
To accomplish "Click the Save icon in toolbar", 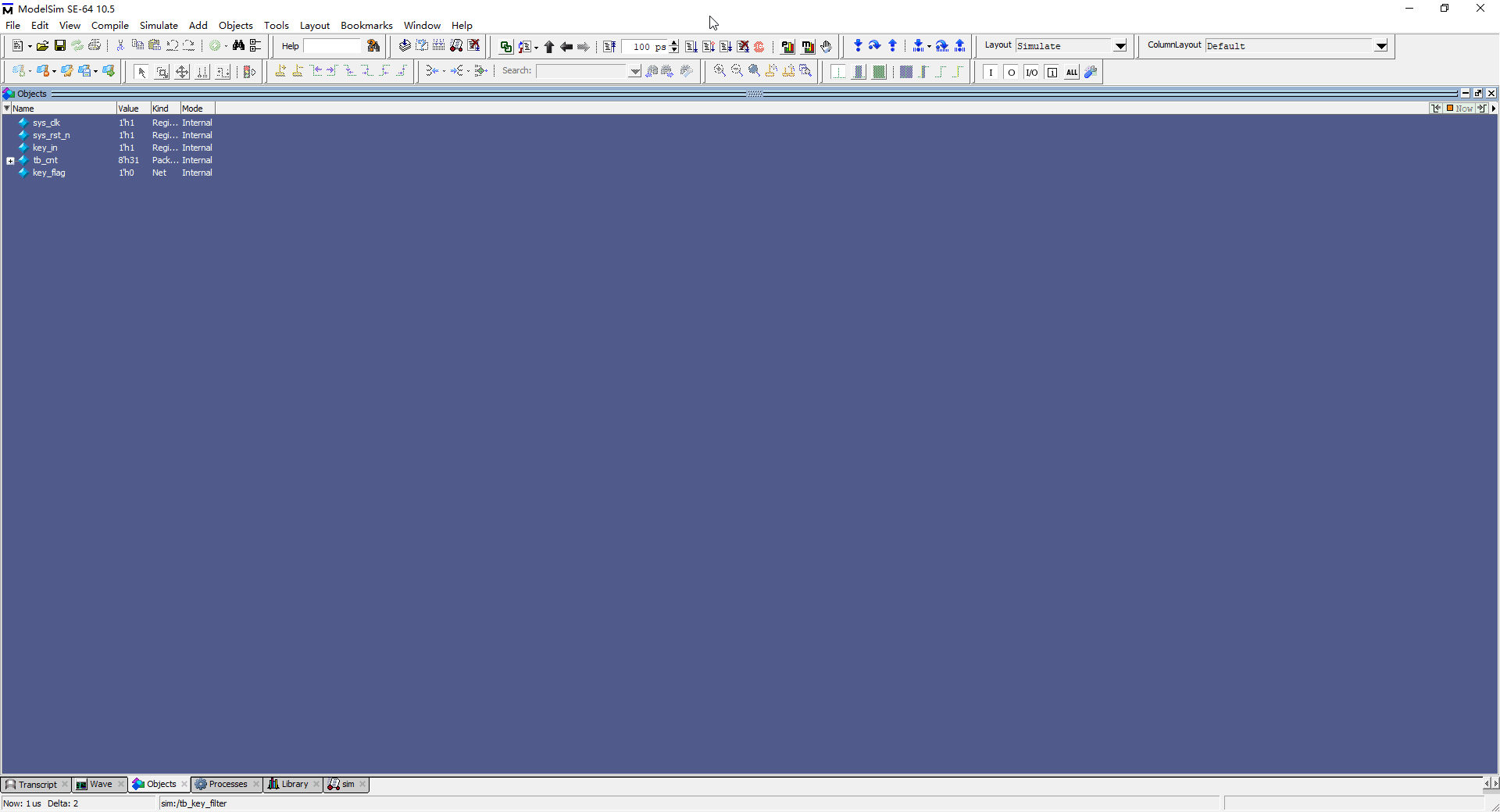I will click(x=59, y=46).
